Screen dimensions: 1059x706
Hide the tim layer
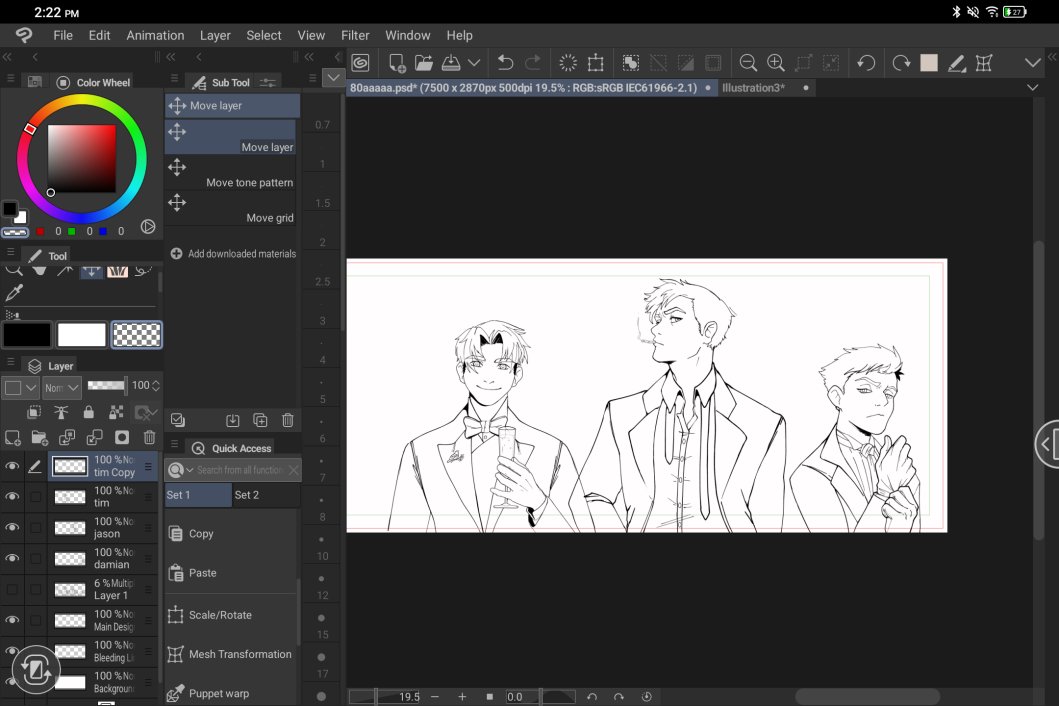click(x=12, y=497)
